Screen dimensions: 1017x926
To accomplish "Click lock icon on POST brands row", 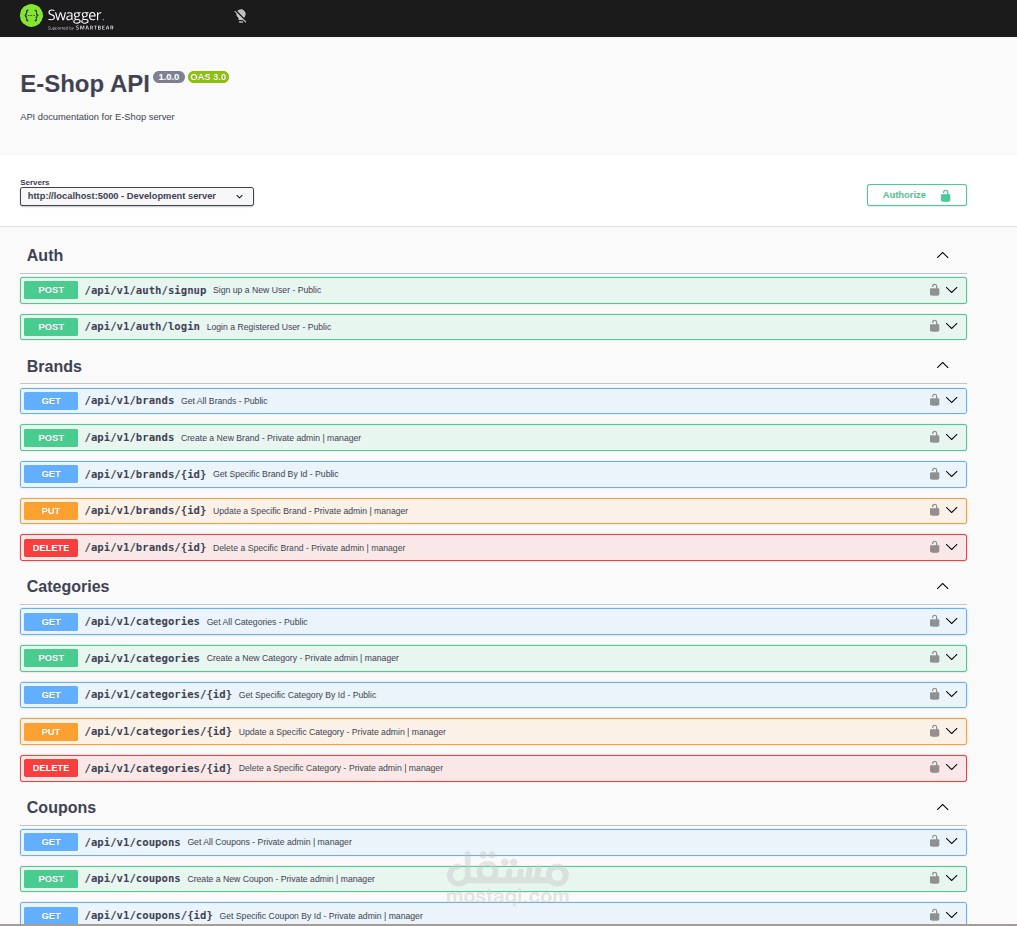I will tap(934, 437).
